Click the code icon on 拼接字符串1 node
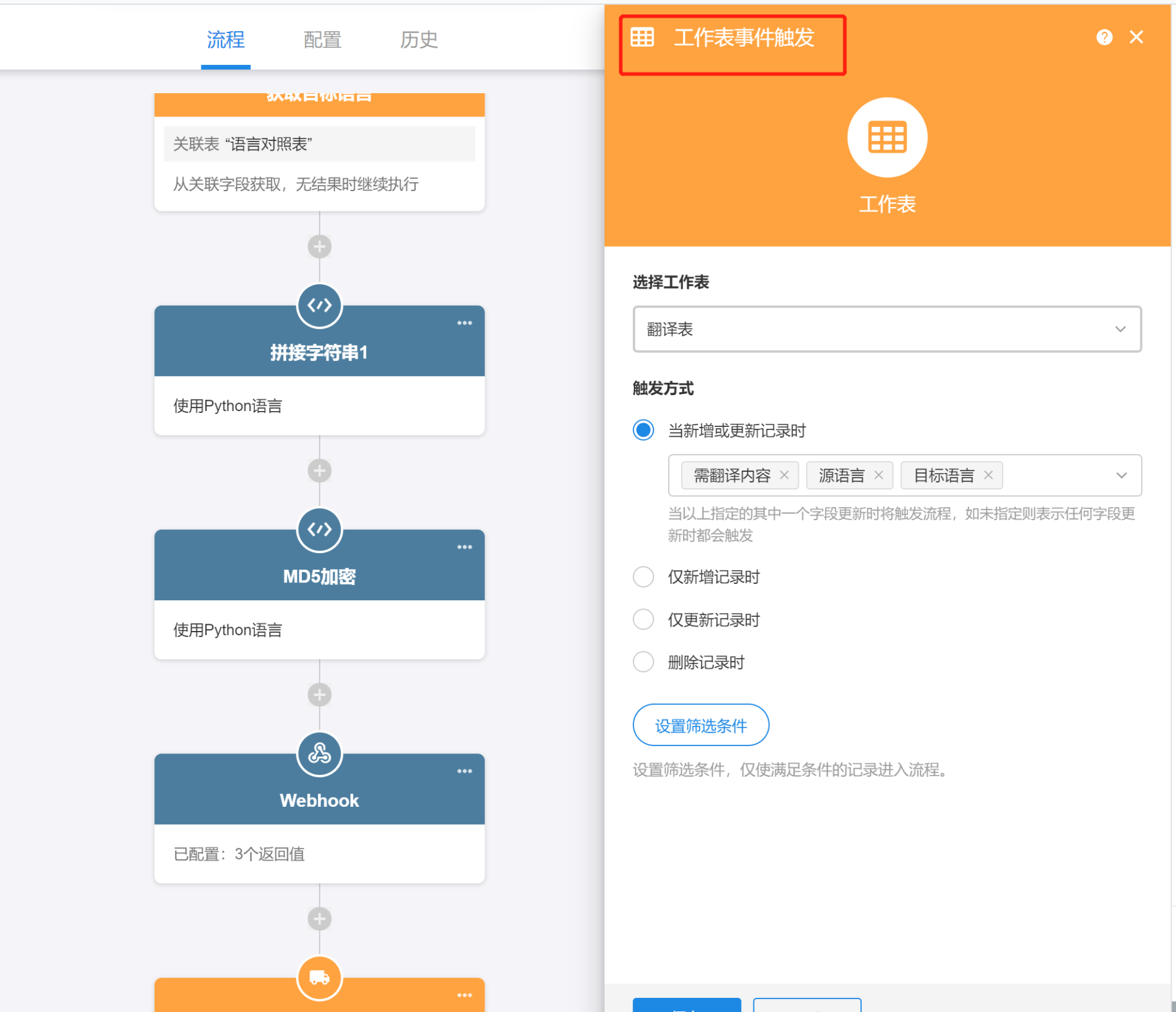 319,305
